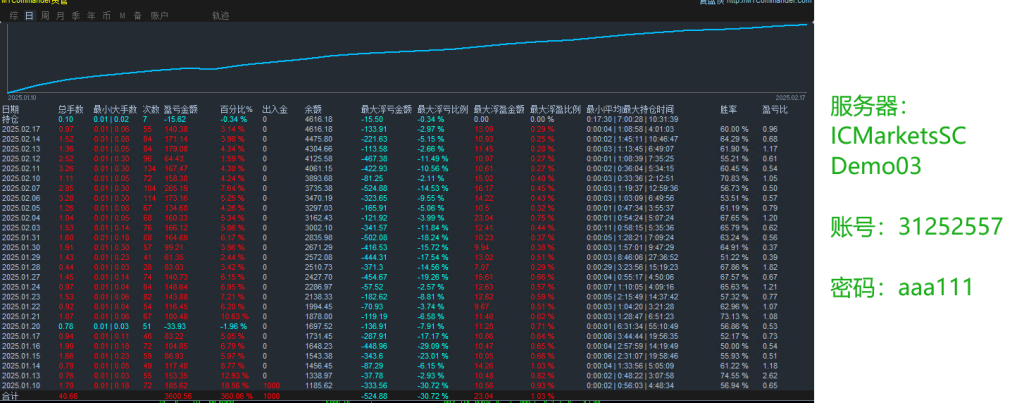Select the 2025.02.10 date row
1024x403 pixels.
point(407,178)
